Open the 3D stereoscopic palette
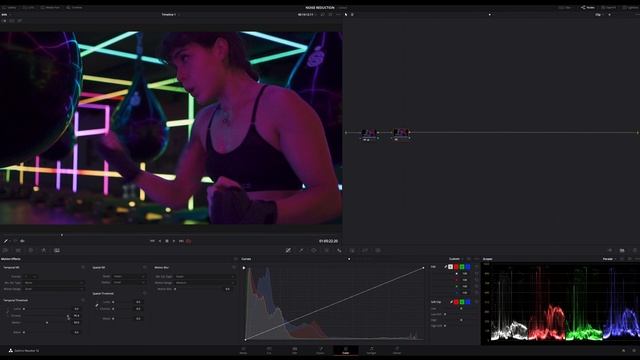 click(x=378, y=250)
